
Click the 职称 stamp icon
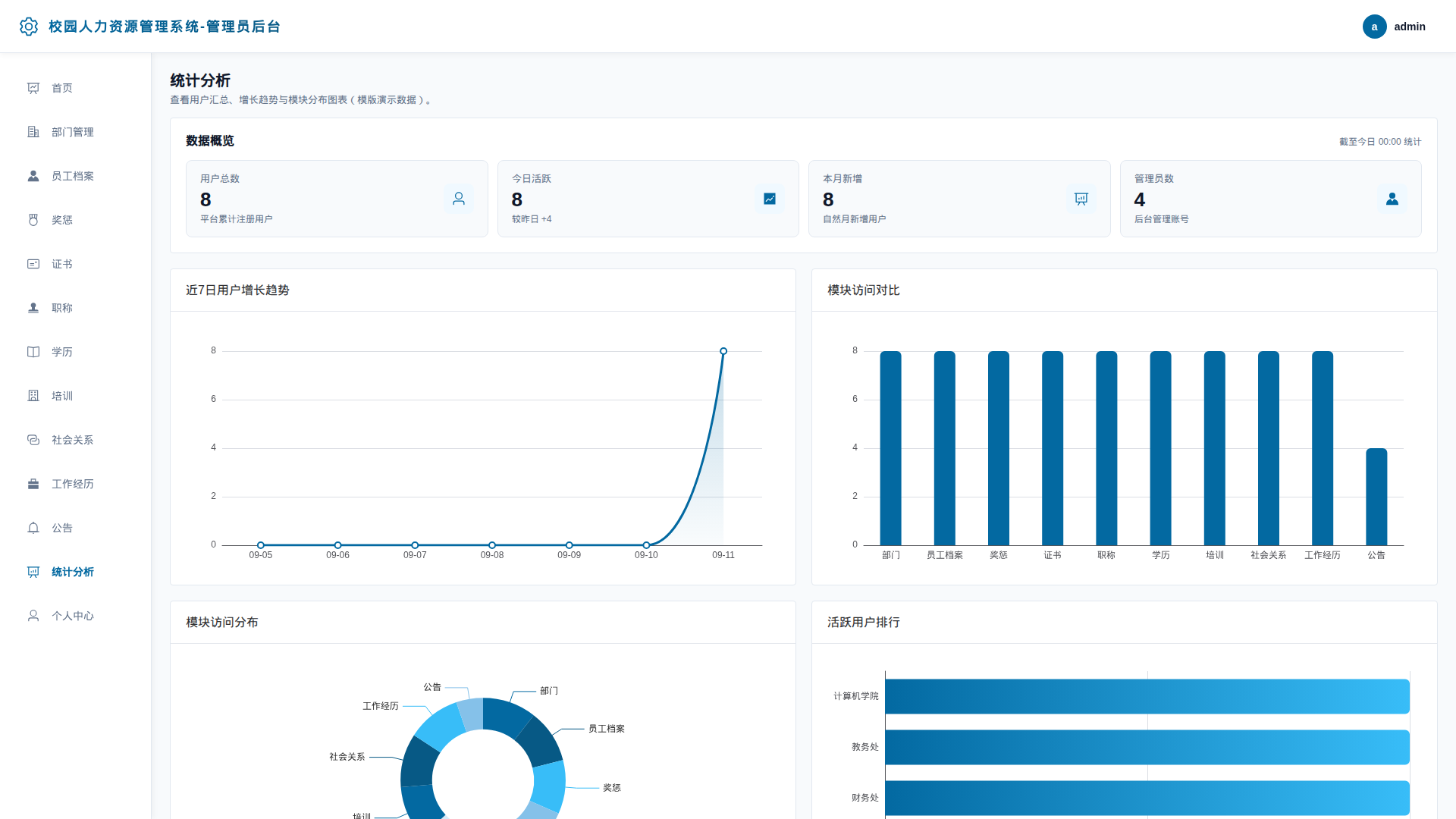coord(33,308)
